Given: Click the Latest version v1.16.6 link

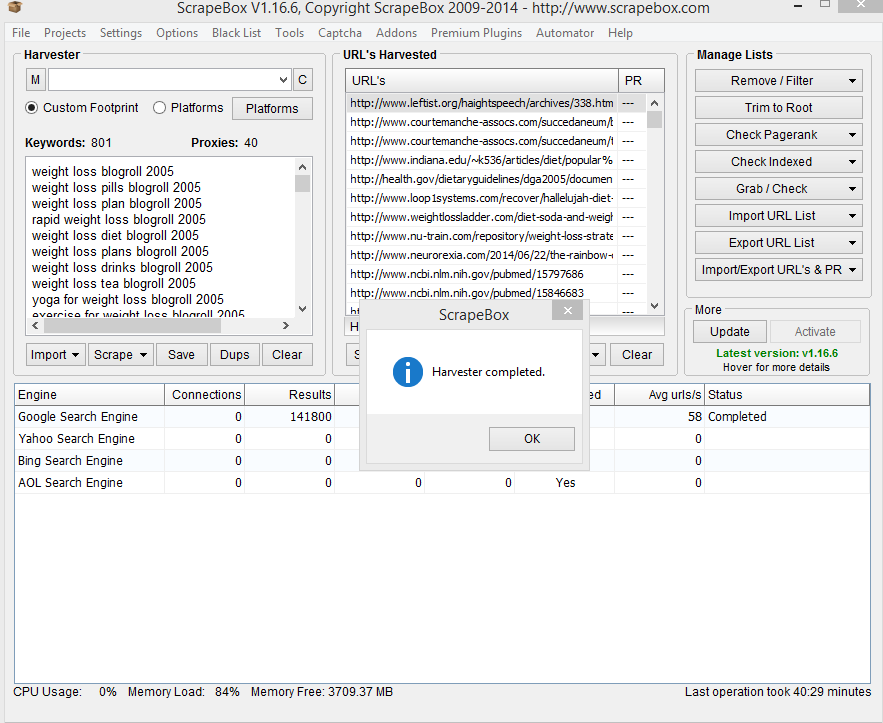Looking at the screenshot, I should click(777, 353).
